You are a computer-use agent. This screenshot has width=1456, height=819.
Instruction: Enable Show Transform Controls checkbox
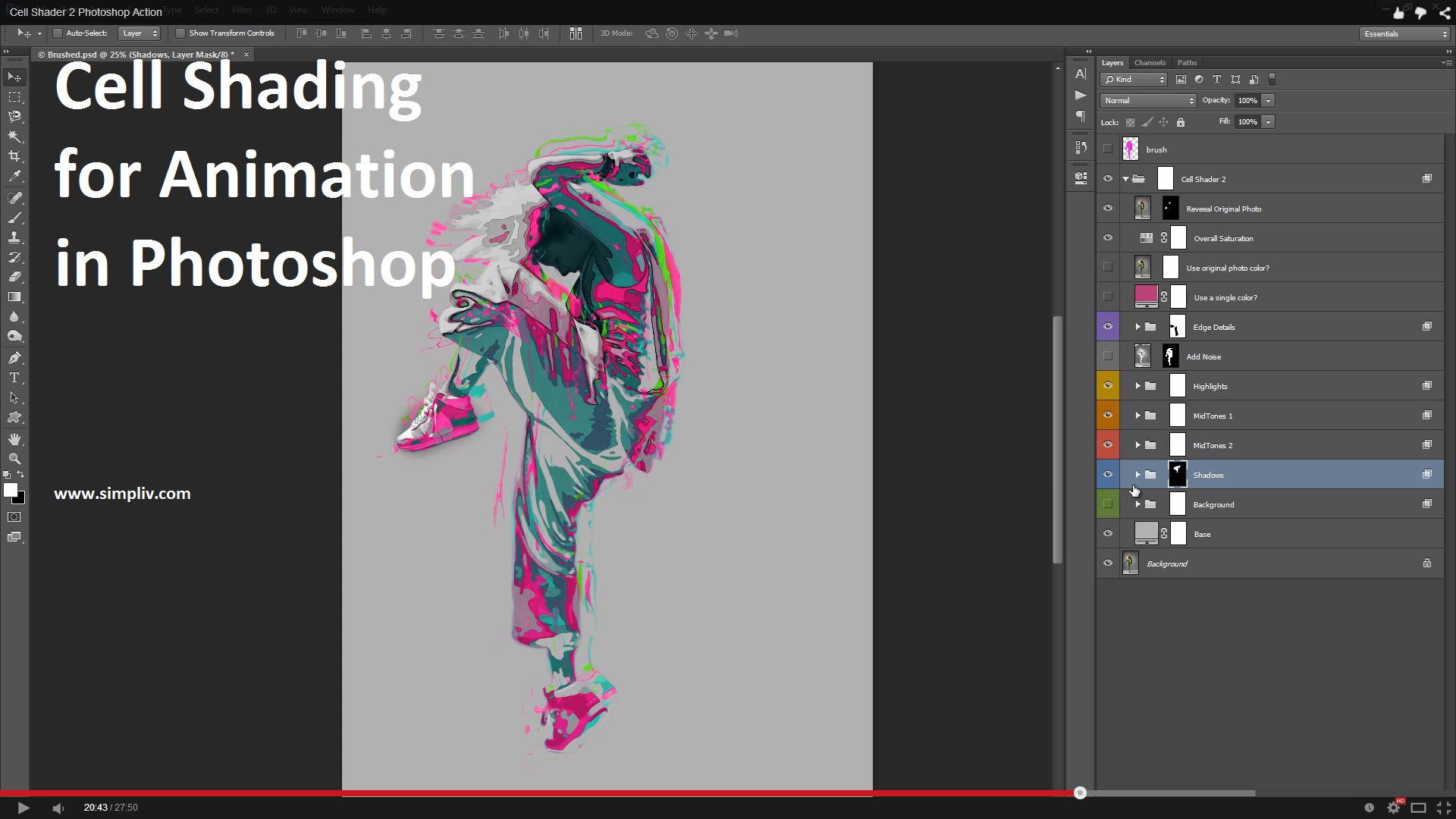pos(180,33)
